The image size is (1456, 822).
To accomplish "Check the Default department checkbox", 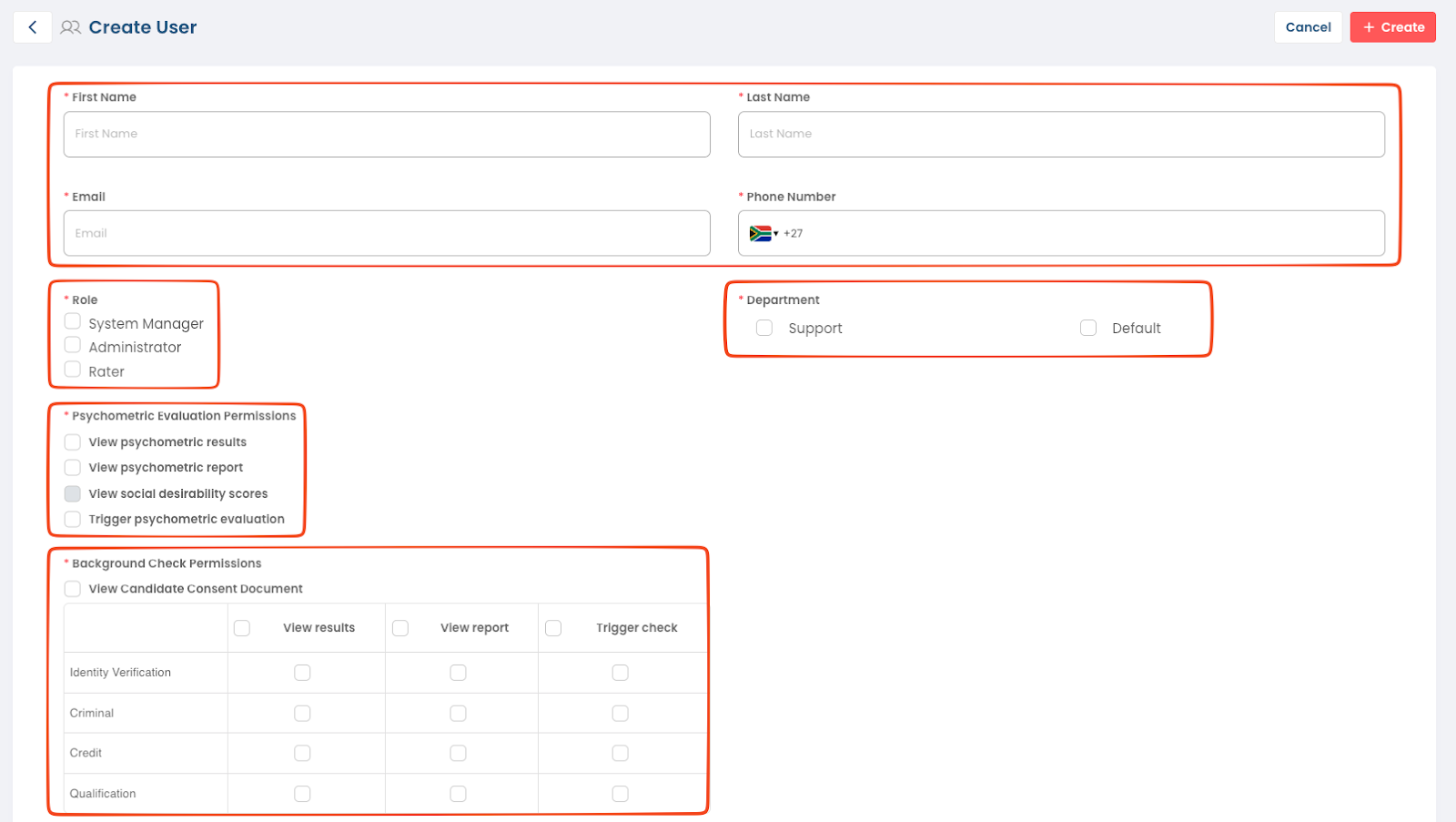I will point(1088,328).
